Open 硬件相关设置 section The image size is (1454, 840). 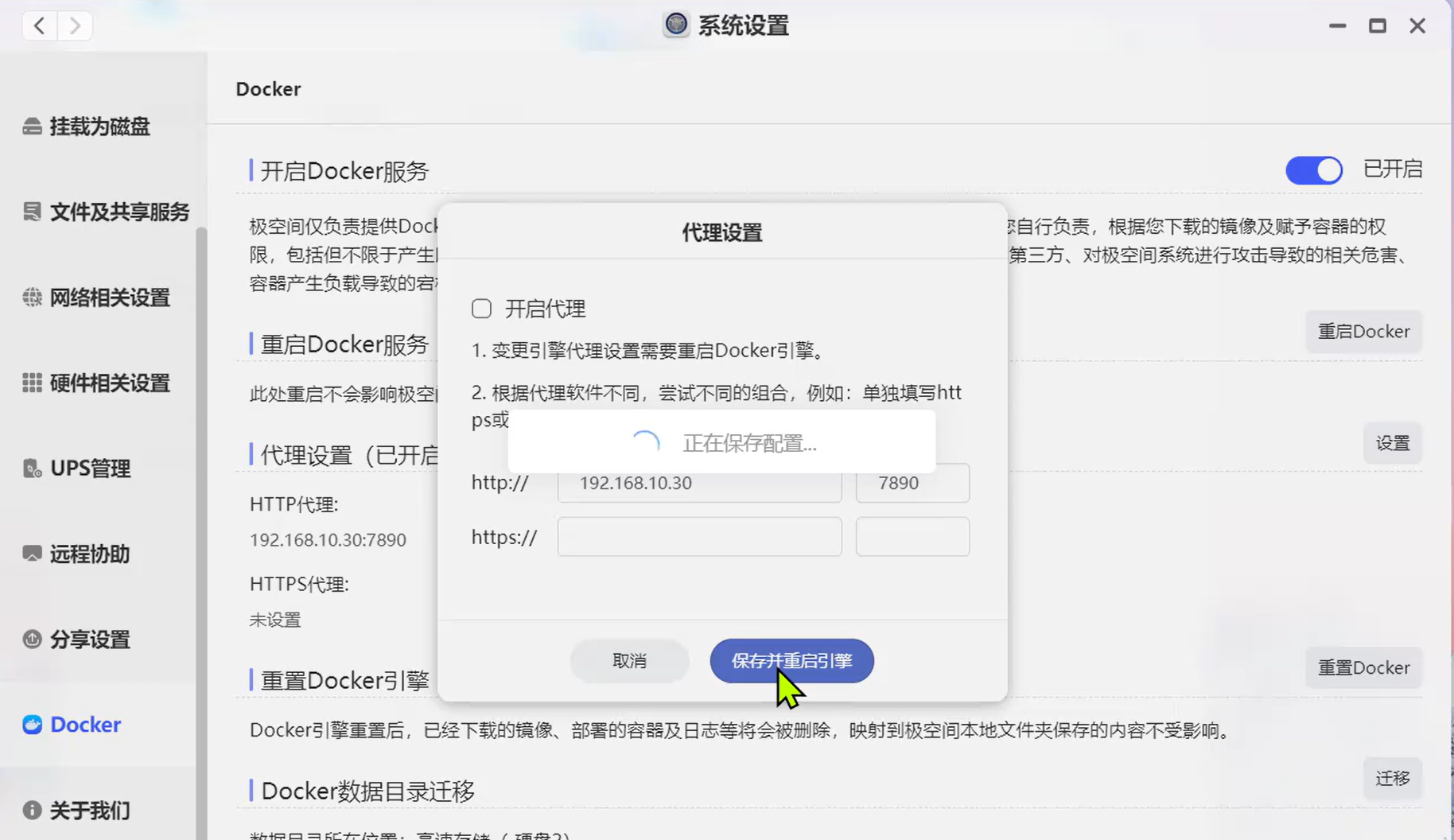click(99, 383)
